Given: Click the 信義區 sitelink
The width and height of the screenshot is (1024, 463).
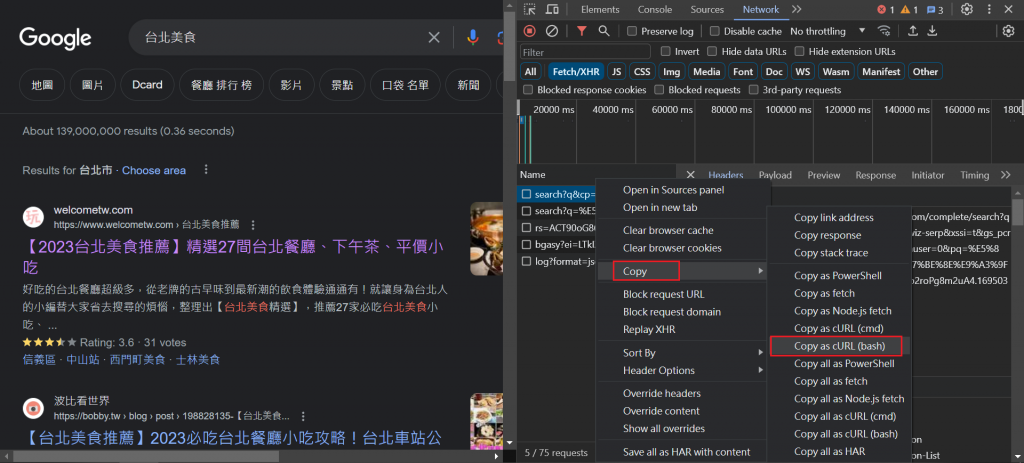Looking at the screenshot, I should click(x=39, y=359).
